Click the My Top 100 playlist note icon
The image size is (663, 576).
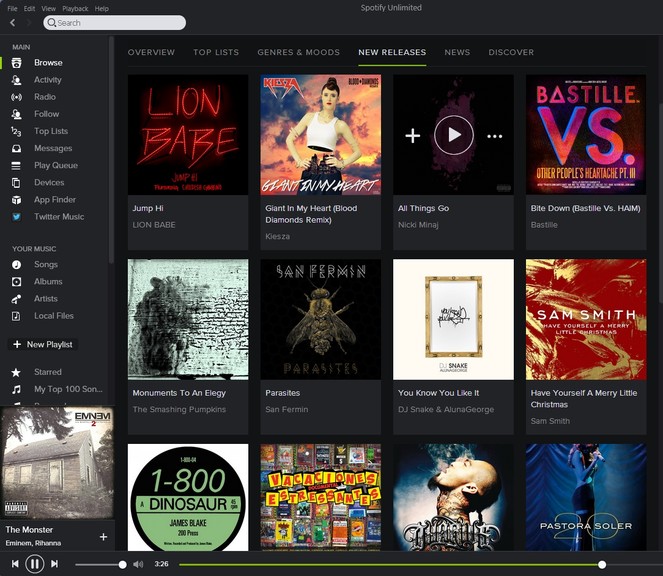(16, 389)
